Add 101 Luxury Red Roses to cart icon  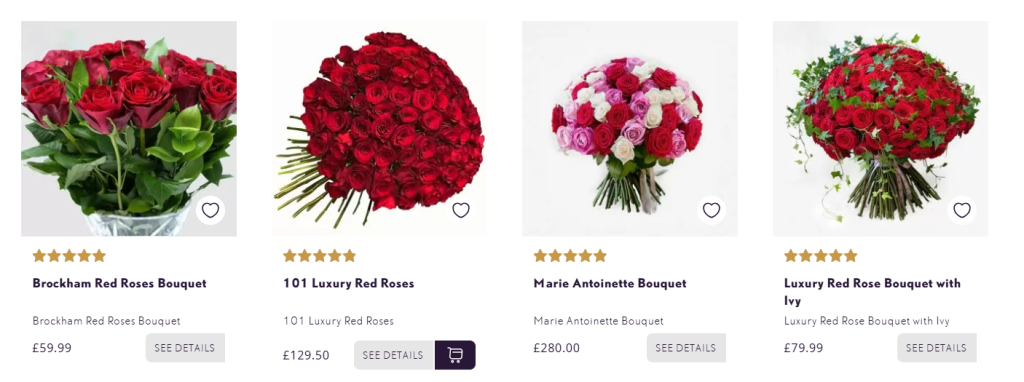click(455, 355)
